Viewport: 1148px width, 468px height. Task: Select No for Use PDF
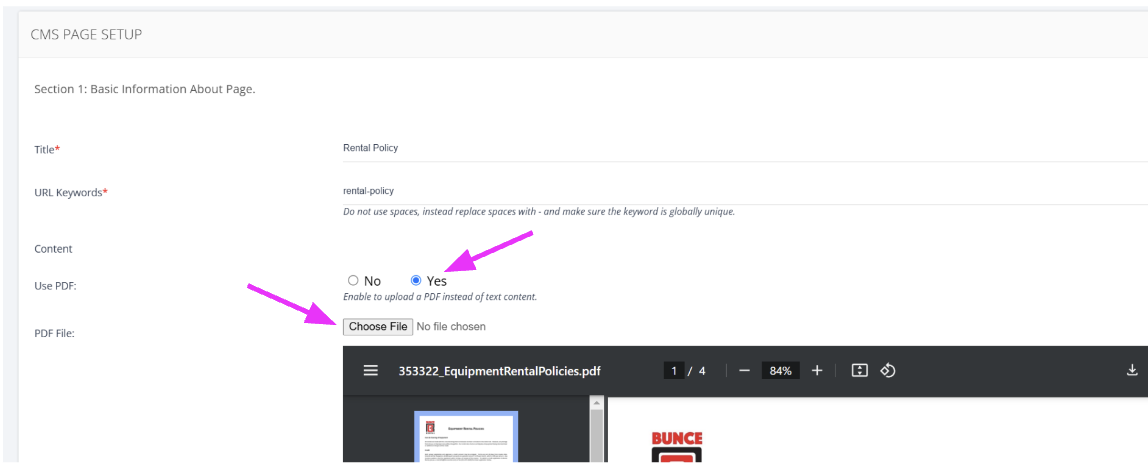pos(354,281)
